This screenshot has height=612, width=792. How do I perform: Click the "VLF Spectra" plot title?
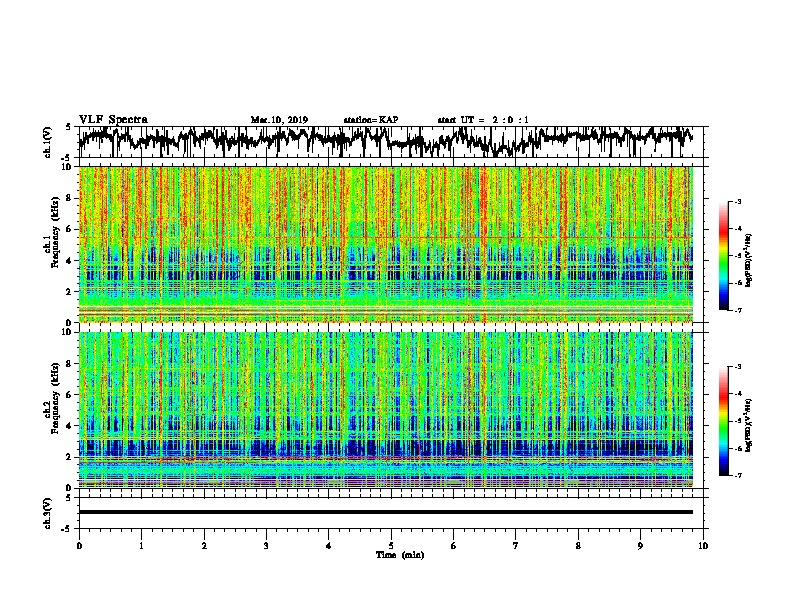[113, 120]
